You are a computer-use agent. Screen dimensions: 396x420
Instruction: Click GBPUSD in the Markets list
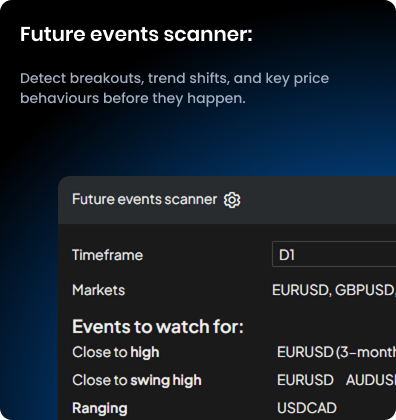coord(364,290)
